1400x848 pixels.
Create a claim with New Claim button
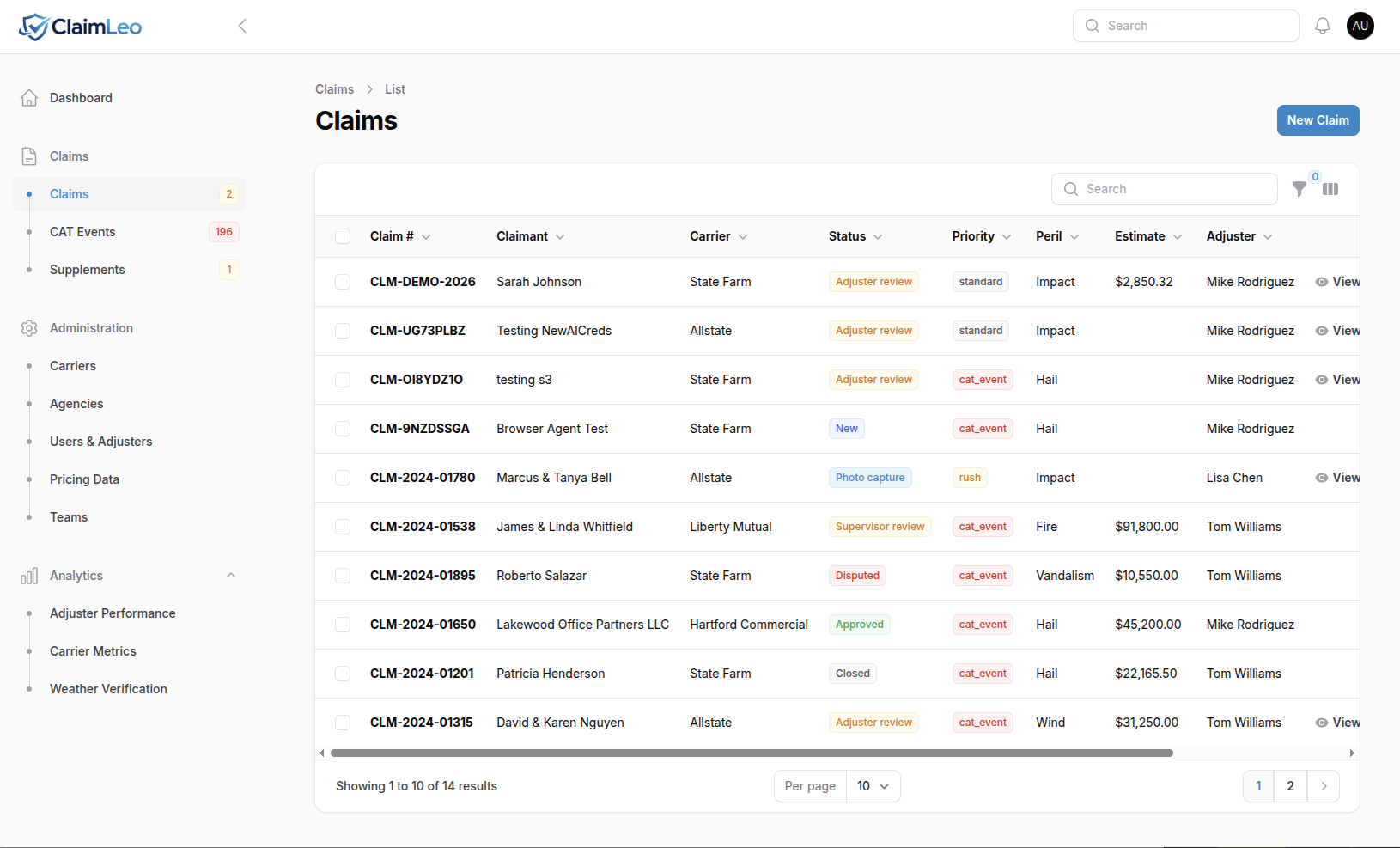coord(1318,120)
